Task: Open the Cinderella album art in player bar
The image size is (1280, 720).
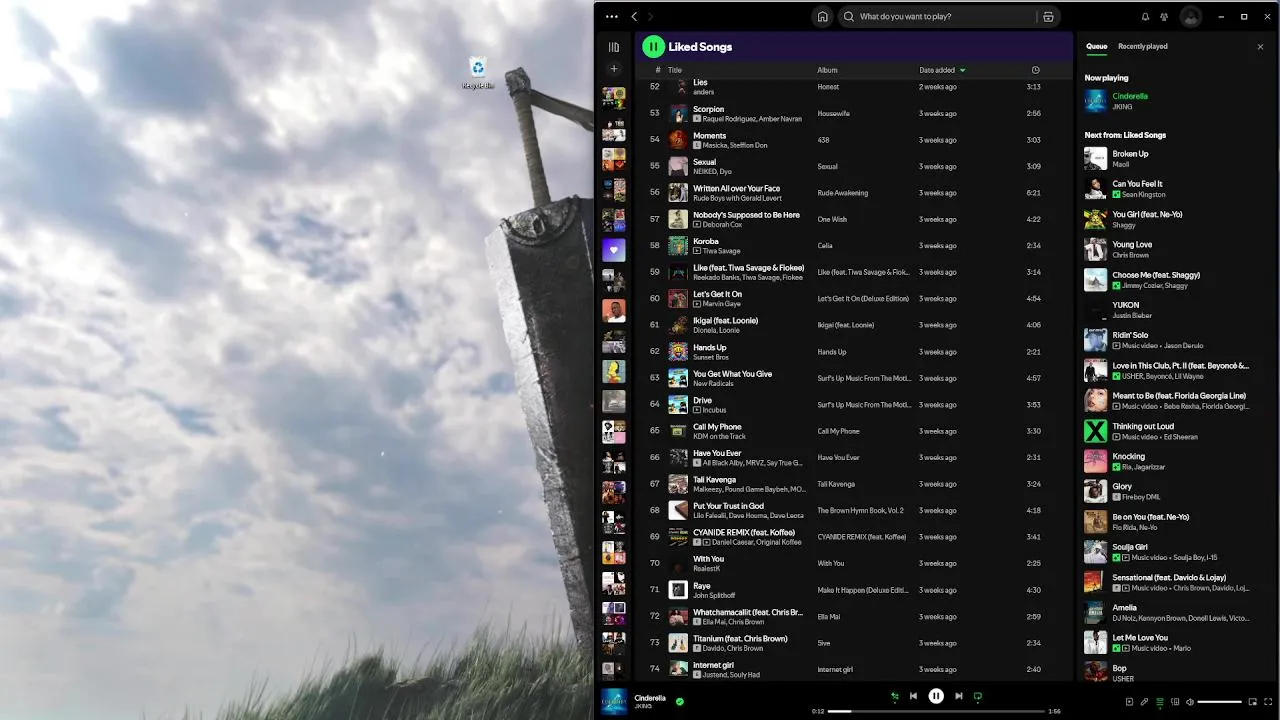Action: tap(614, 702)
